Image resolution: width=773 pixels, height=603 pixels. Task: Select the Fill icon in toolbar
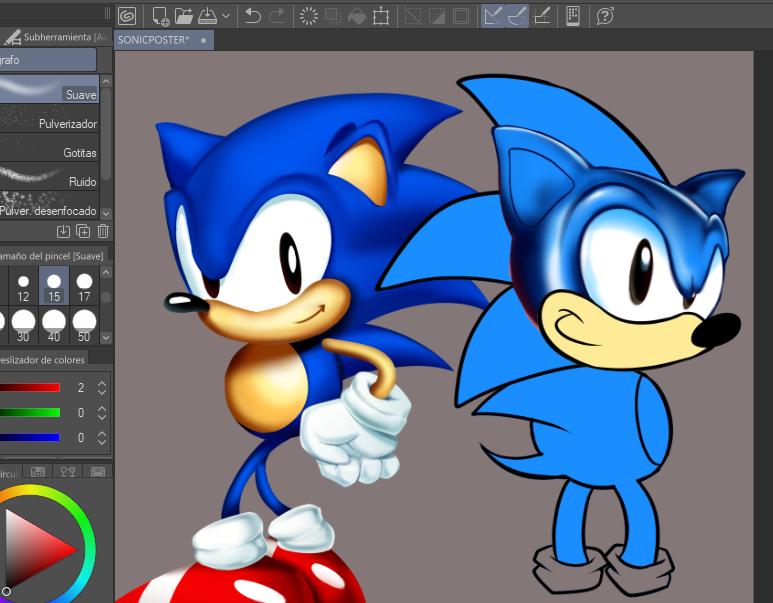click(x=357, y=16)
